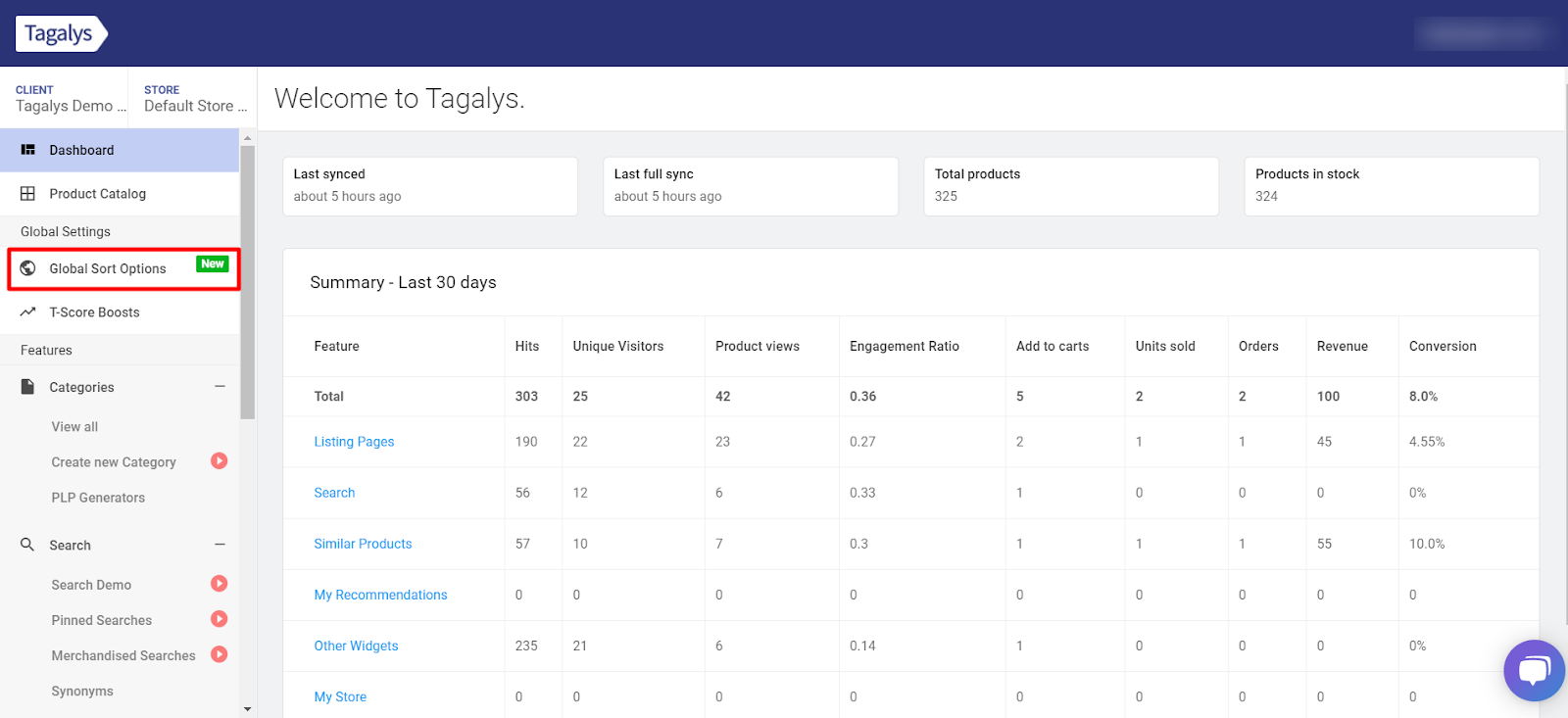The width and height of the screenshot is (1568, 718).
Task: Collapse the Categories section
Action: [x=220, y=387]
